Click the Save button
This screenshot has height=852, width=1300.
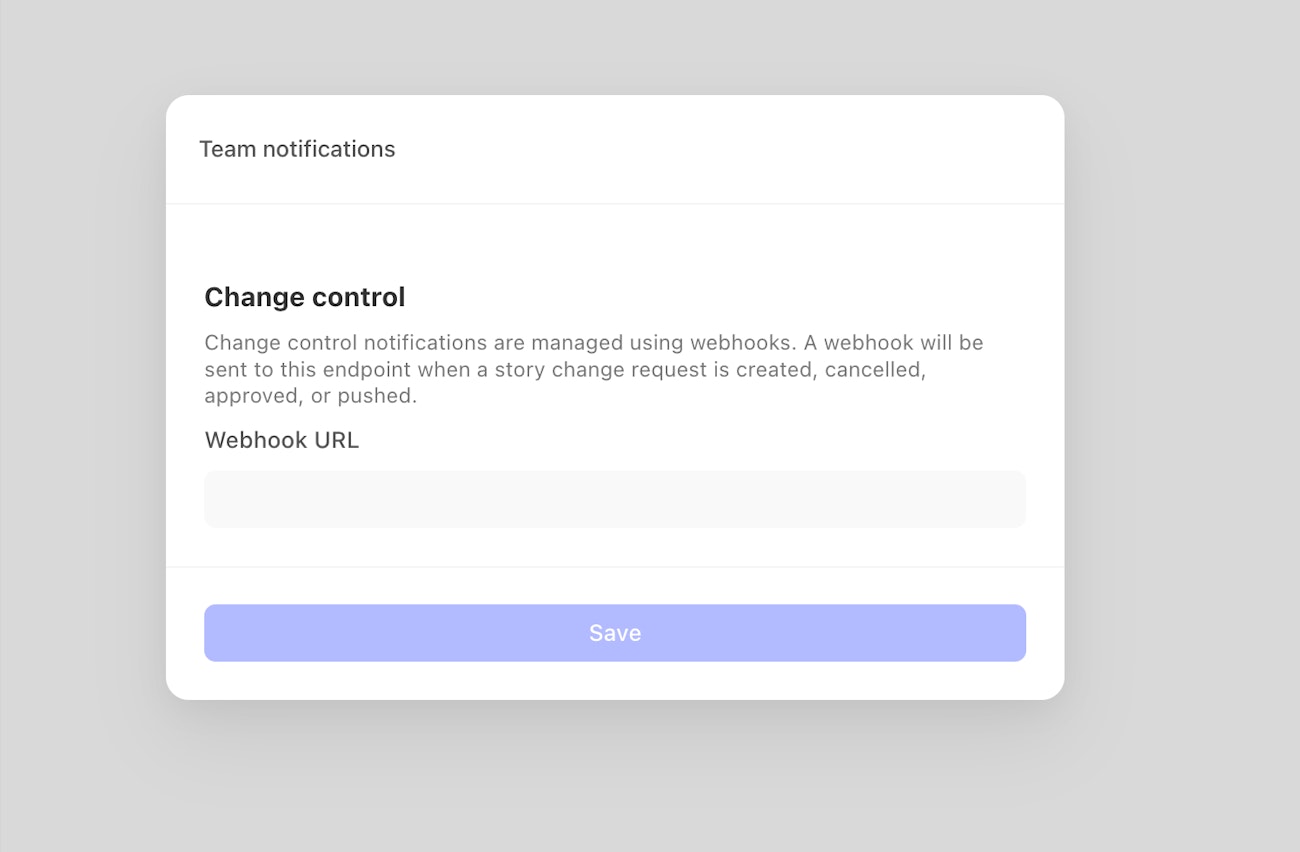coord(614,633)
